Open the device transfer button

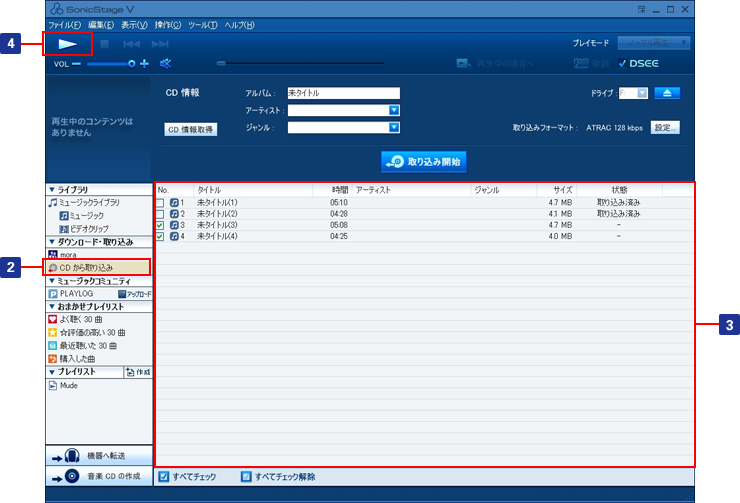tap(99, 455)
